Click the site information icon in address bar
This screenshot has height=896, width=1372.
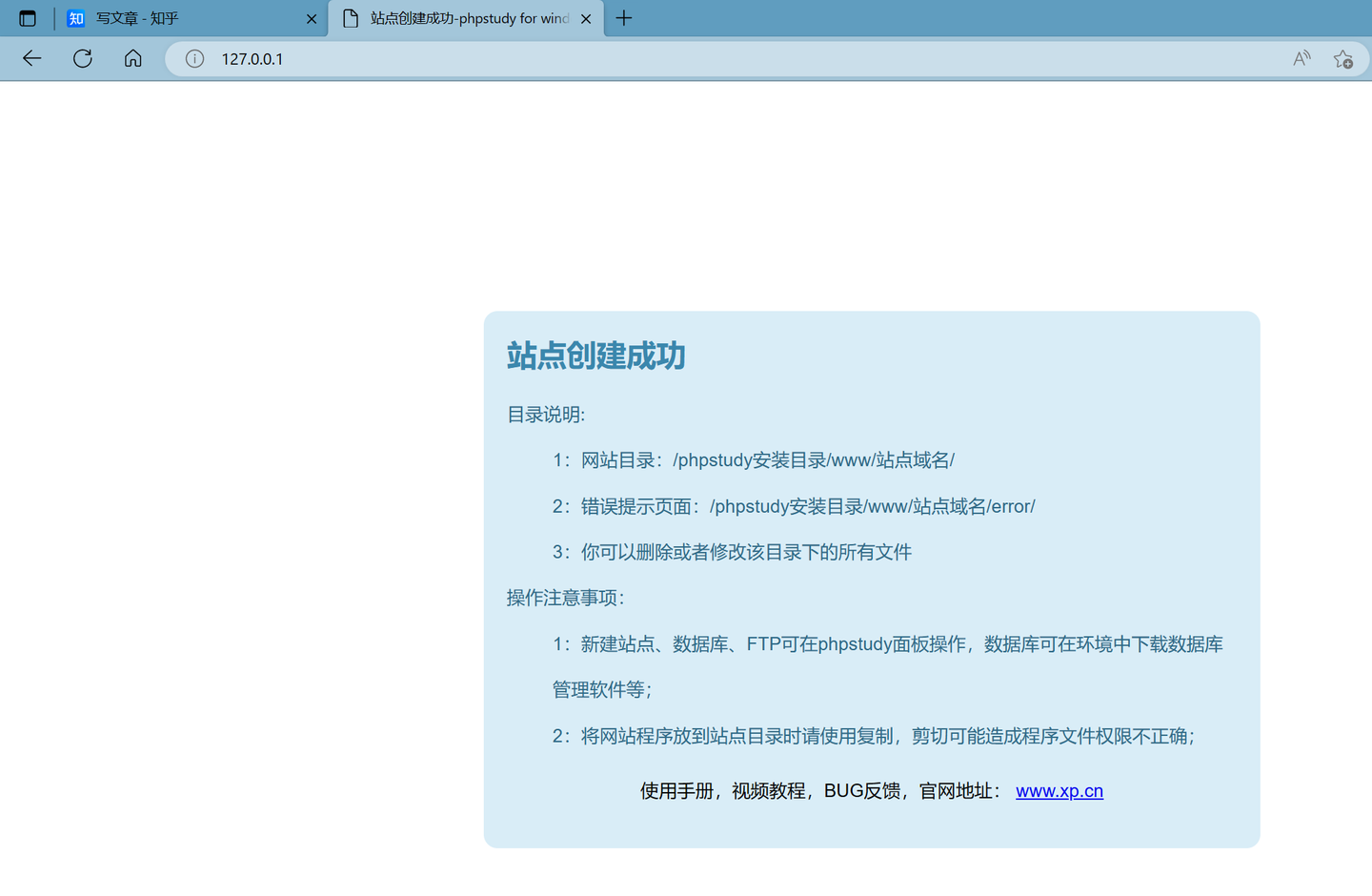[193, 58]
